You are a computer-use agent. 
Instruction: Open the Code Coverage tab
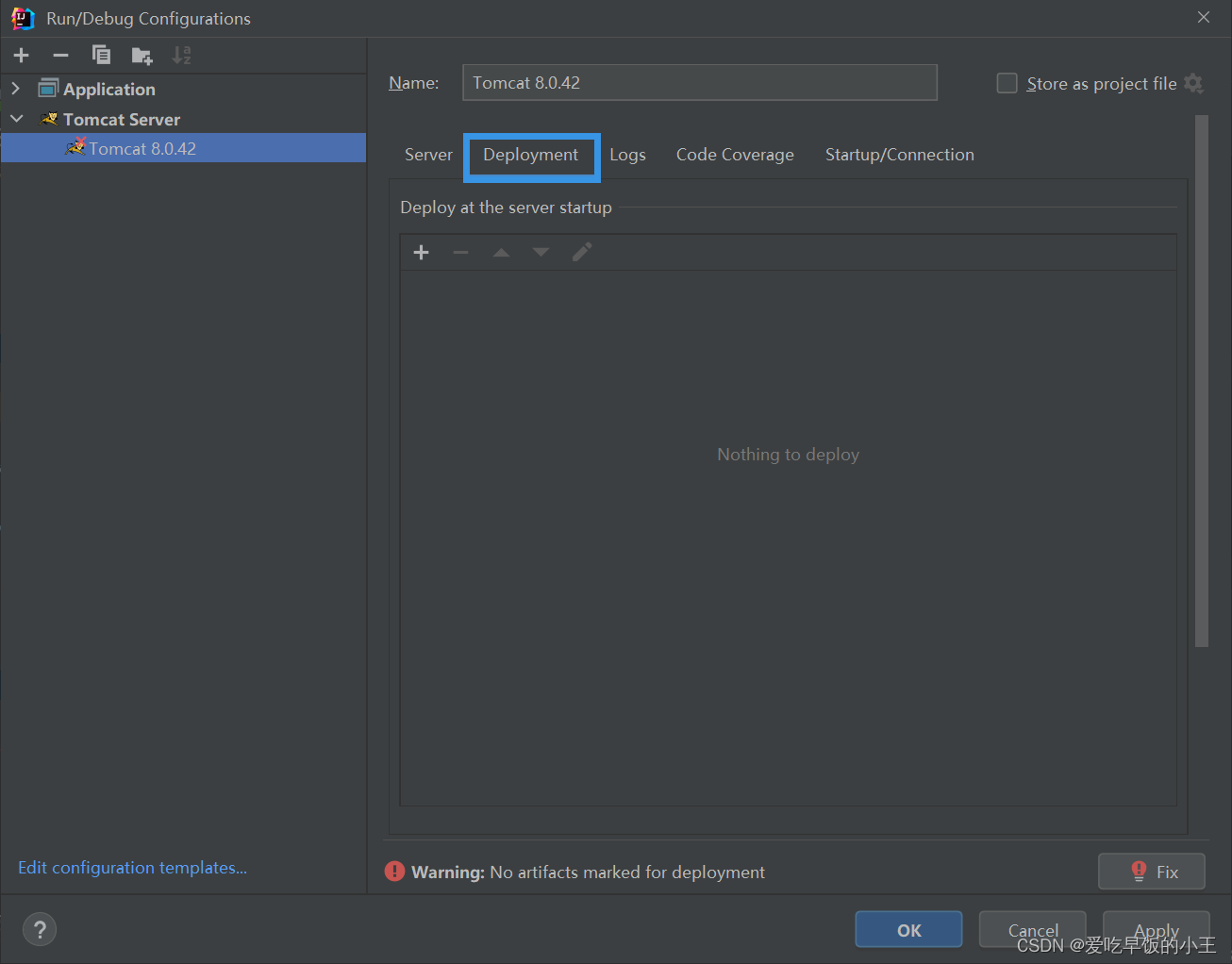[735, 155]
